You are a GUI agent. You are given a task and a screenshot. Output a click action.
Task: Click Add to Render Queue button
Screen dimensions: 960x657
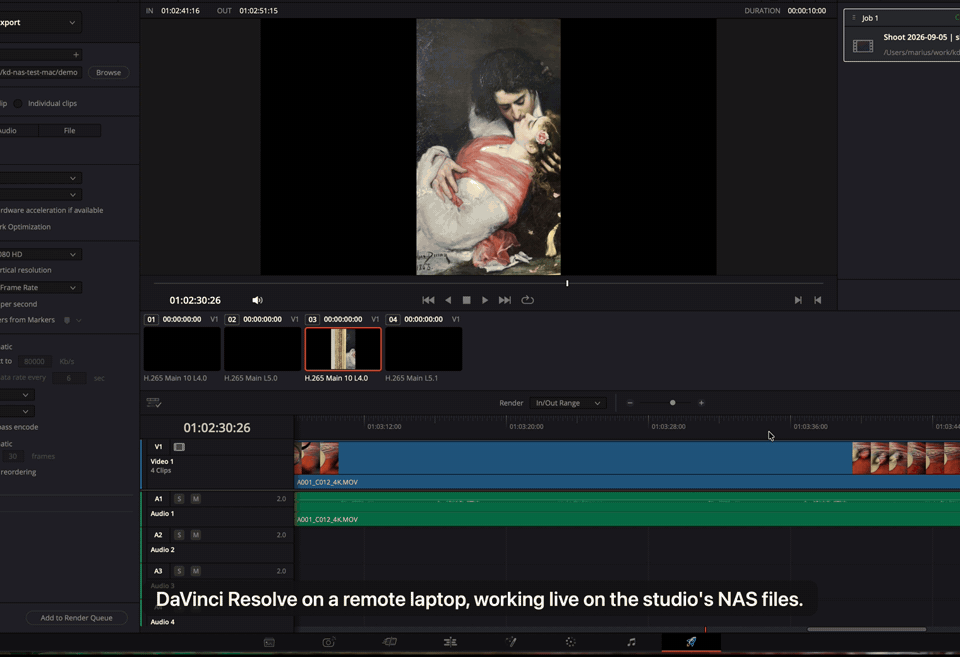[77, 618]
